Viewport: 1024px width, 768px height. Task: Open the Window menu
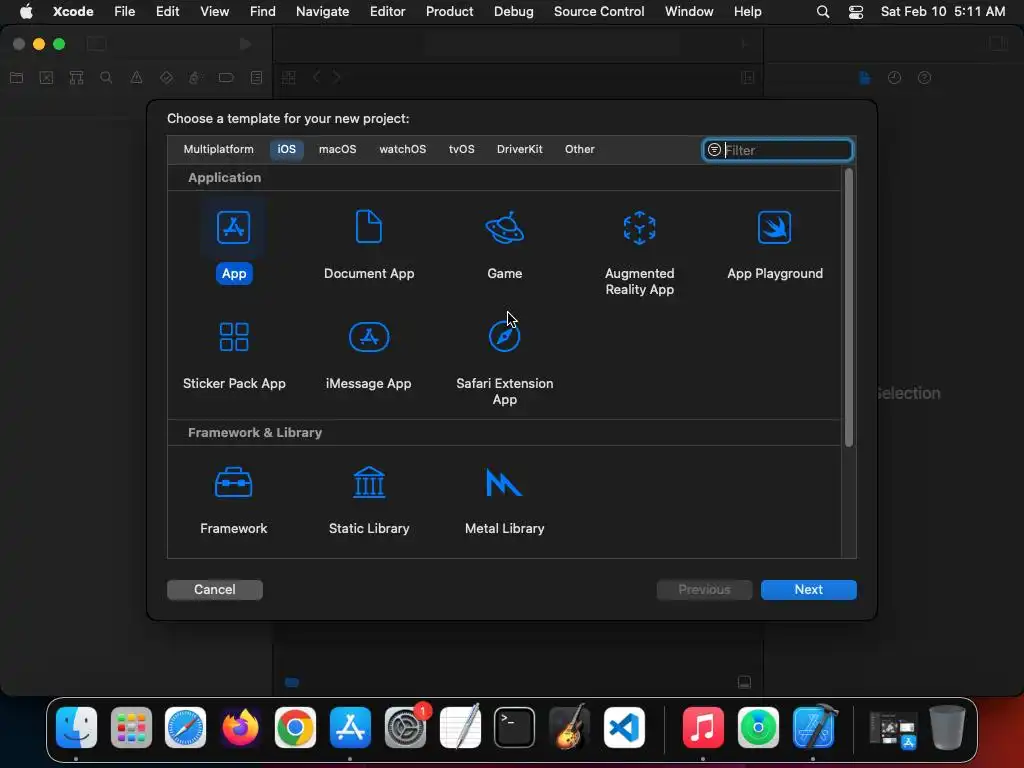point(689,12)
